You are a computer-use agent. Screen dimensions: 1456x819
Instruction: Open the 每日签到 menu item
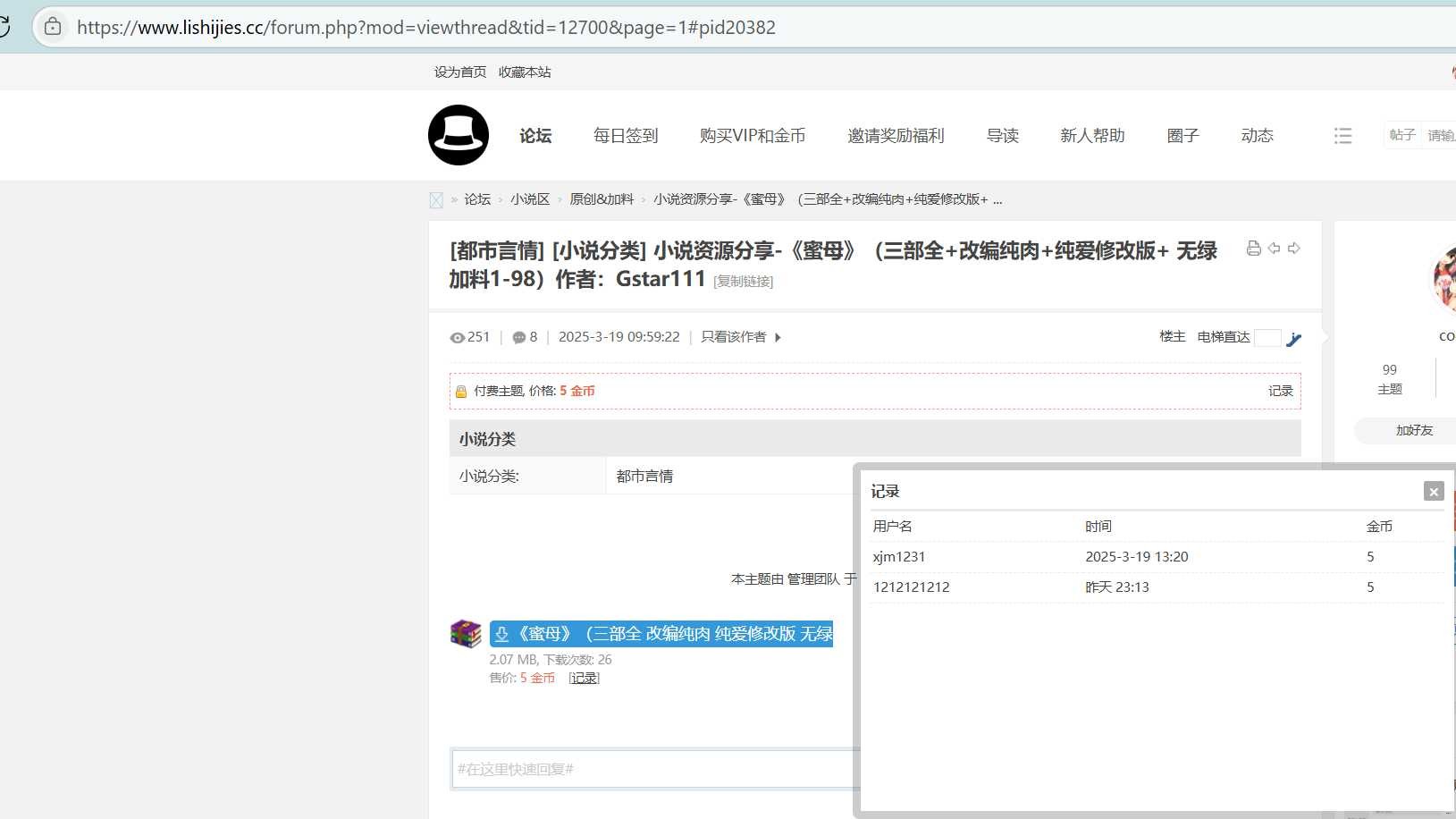pos(626,135)
